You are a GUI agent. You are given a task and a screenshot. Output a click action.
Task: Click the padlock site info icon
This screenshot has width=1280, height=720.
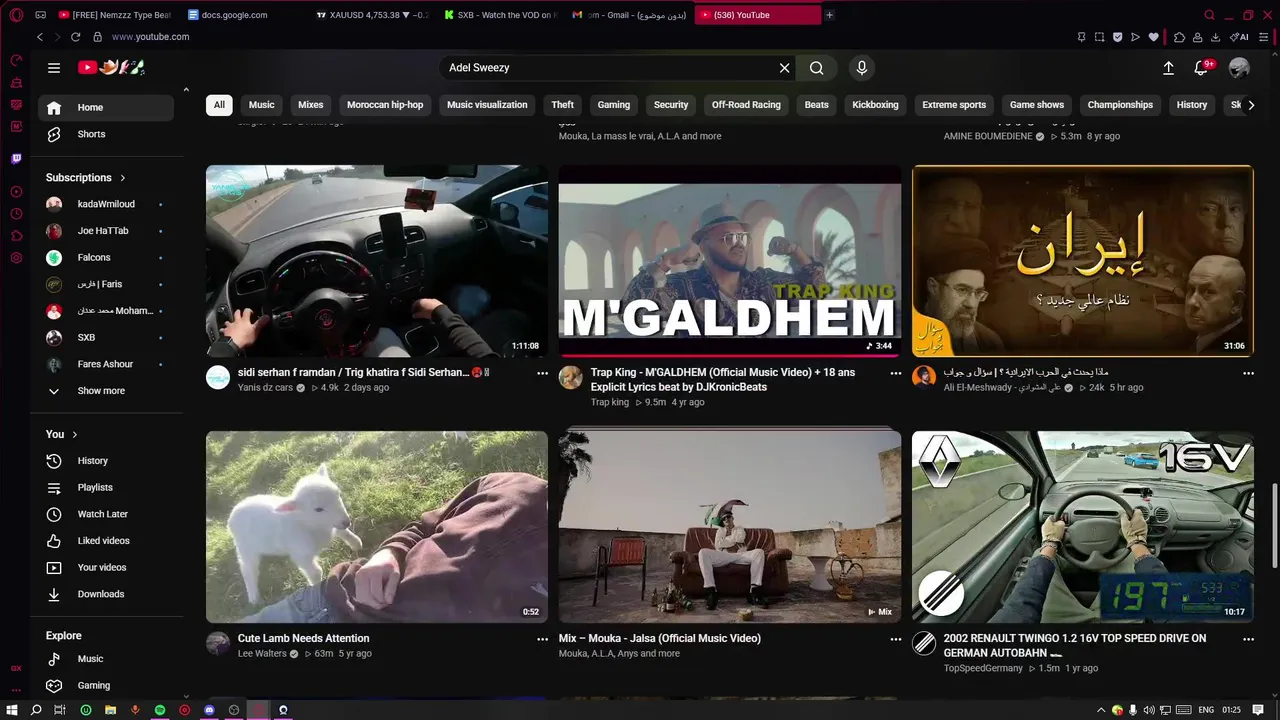tap(98, 37)
